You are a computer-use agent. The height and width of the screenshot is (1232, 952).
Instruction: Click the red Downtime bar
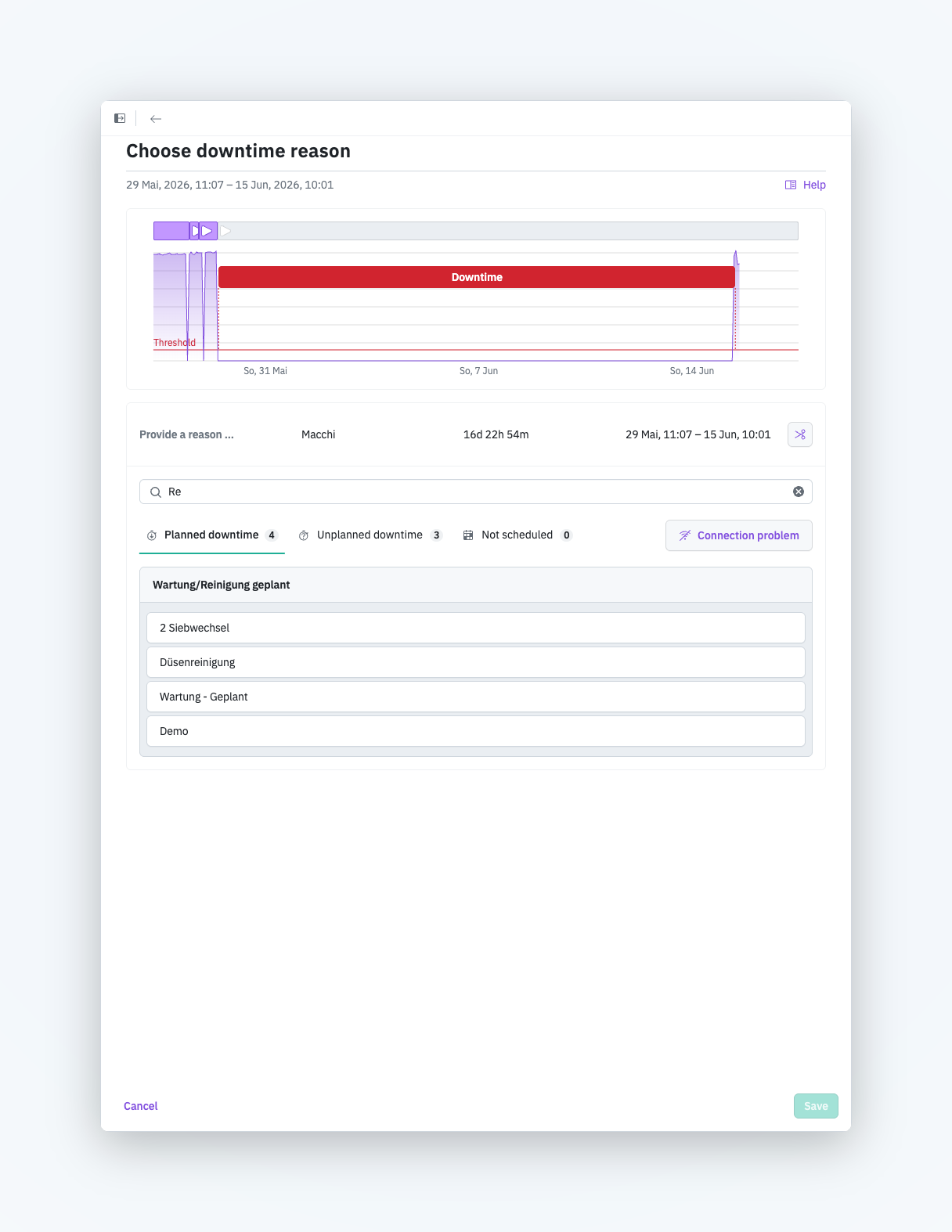tap(477, 277)
